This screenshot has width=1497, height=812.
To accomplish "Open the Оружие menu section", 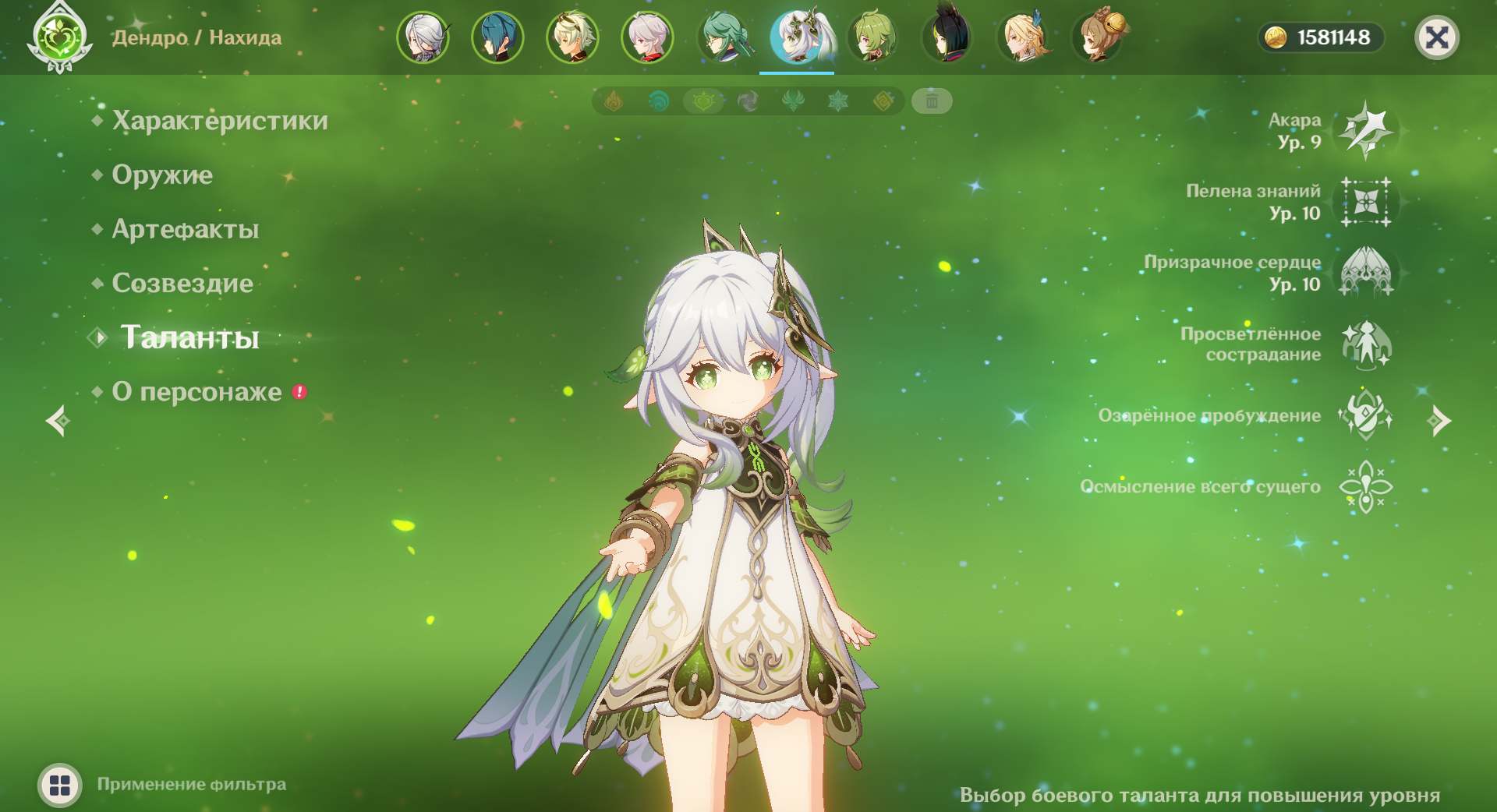I will [x=162, y=175].
